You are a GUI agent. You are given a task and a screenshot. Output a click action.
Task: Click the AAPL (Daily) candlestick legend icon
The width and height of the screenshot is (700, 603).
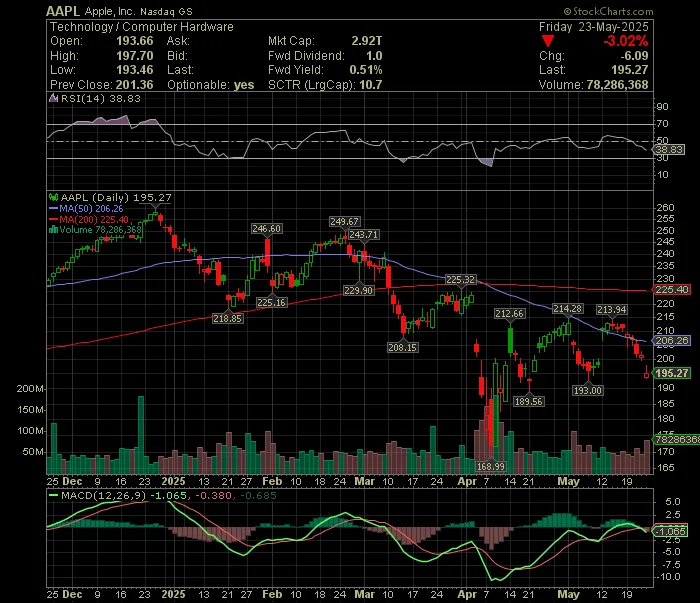(x=54, y=197)
